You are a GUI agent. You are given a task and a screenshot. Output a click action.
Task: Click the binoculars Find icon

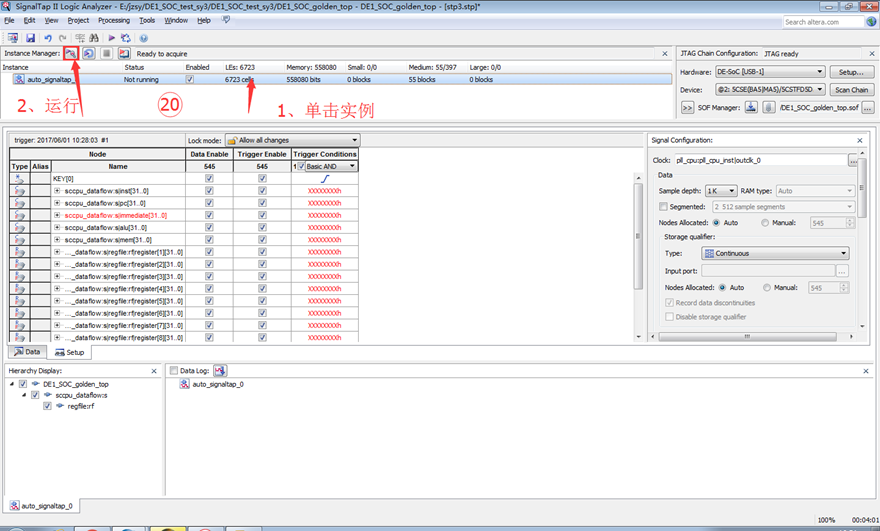tap(94, 38)
